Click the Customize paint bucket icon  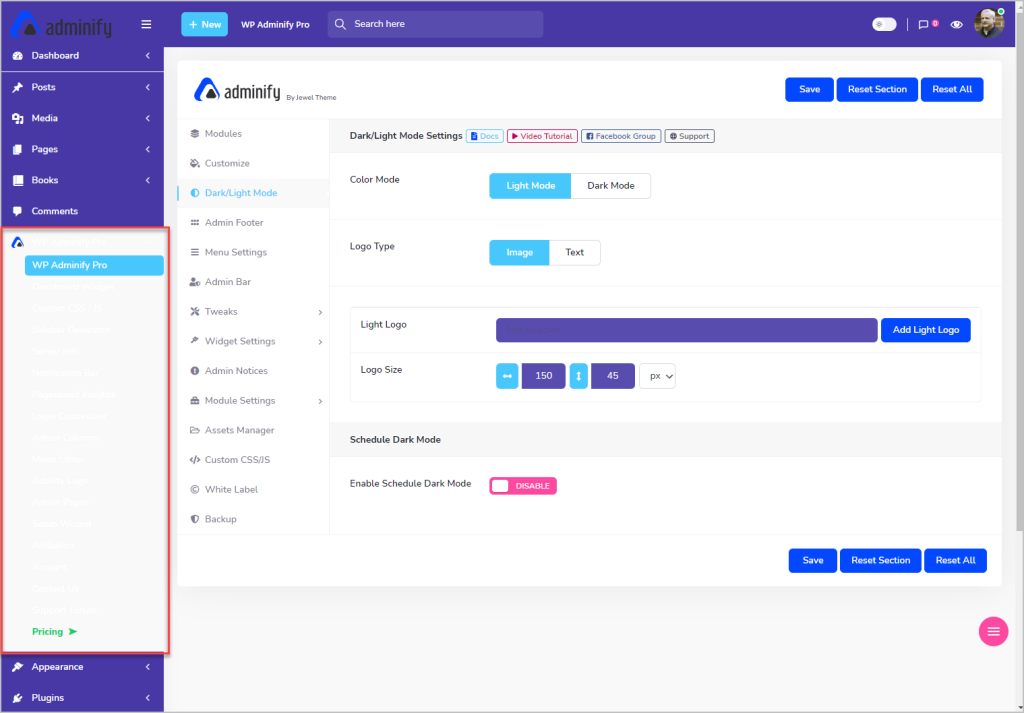(x=195, y=163)
